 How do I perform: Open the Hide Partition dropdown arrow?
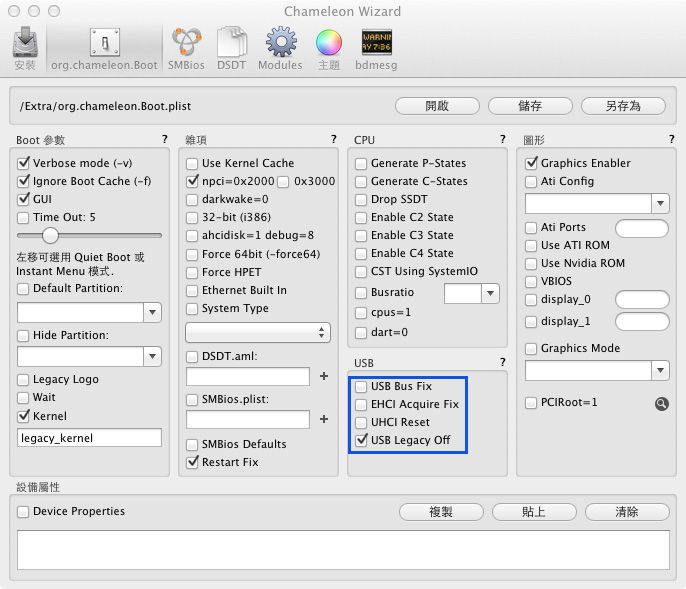click(152, 356)
